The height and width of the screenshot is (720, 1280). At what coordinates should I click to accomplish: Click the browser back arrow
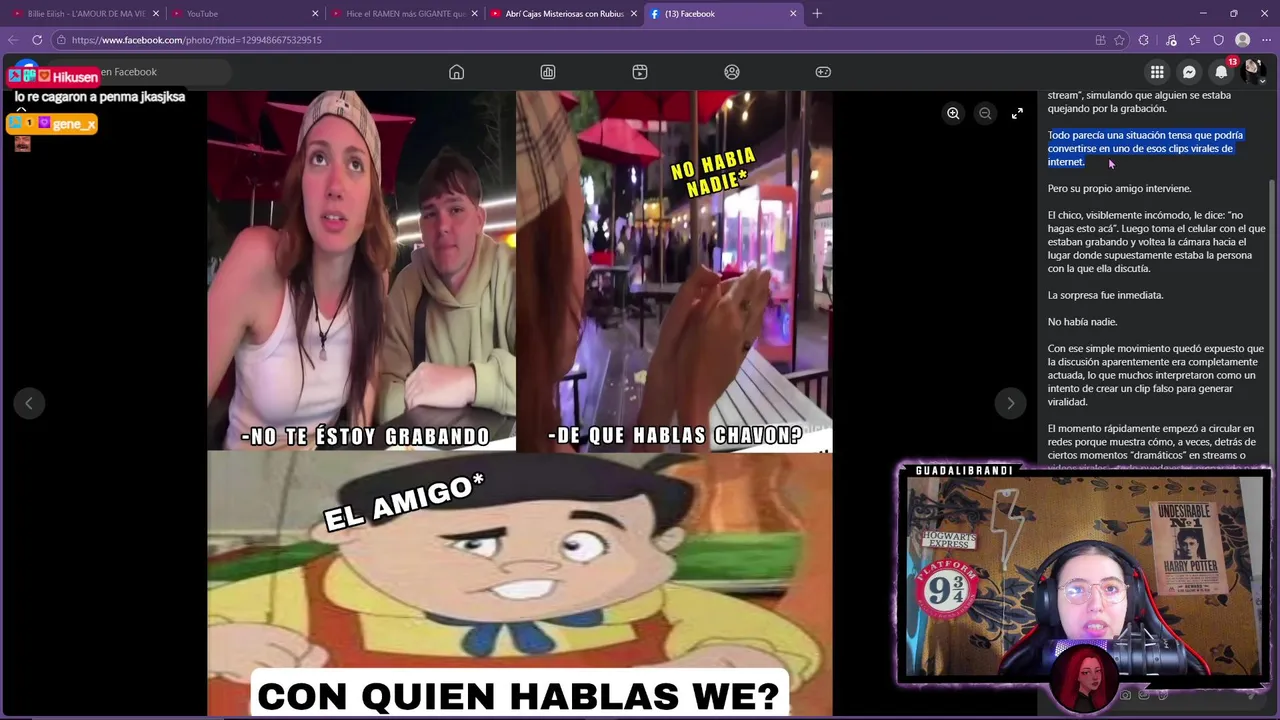pos(13,40)
